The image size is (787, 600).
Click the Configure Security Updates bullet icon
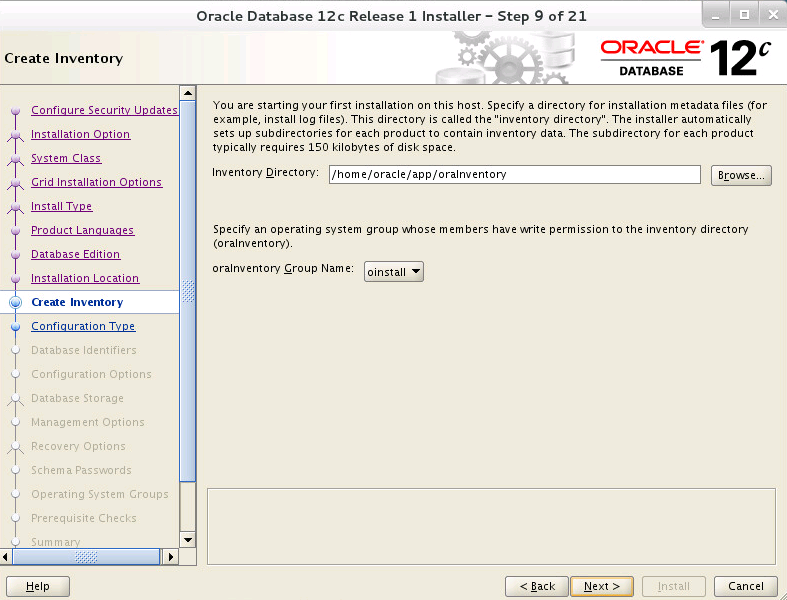16,110
